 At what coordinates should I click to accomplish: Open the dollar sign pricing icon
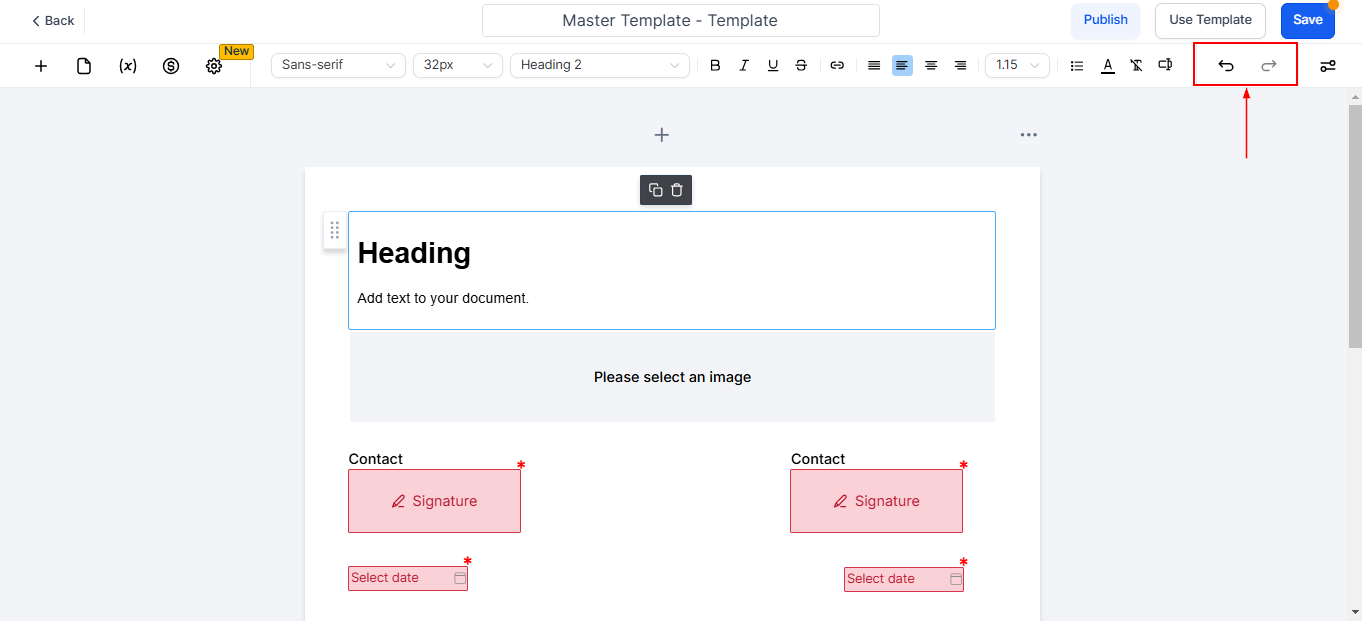171,66
